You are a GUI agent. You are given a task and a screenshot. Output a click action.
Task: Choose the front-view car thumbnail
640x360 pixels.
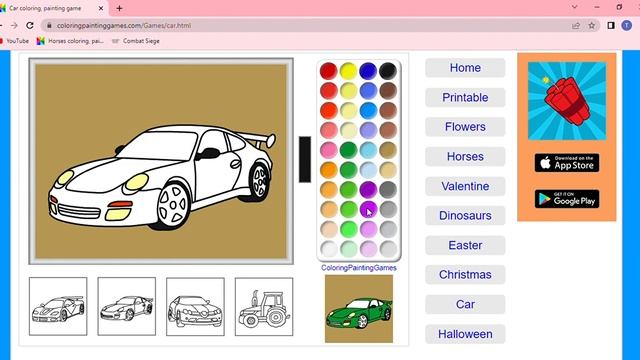[195, 307]
